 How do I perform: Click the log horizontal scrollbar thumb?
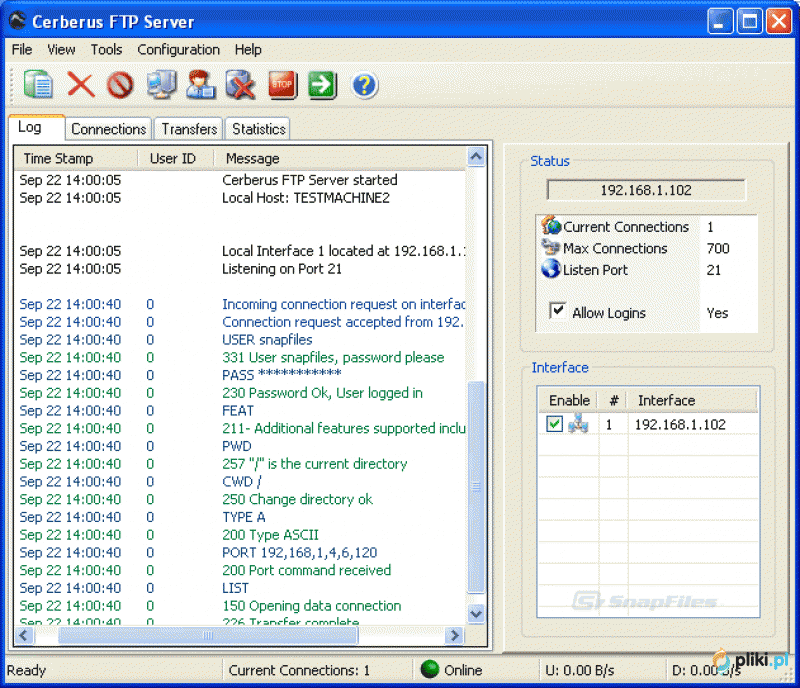point(208,635)
